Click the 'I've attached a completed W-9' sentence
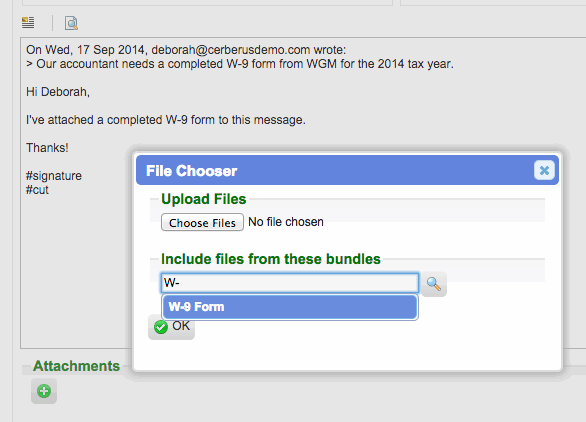586x422 pixels. pyautogui.click(x=166, y=120)
